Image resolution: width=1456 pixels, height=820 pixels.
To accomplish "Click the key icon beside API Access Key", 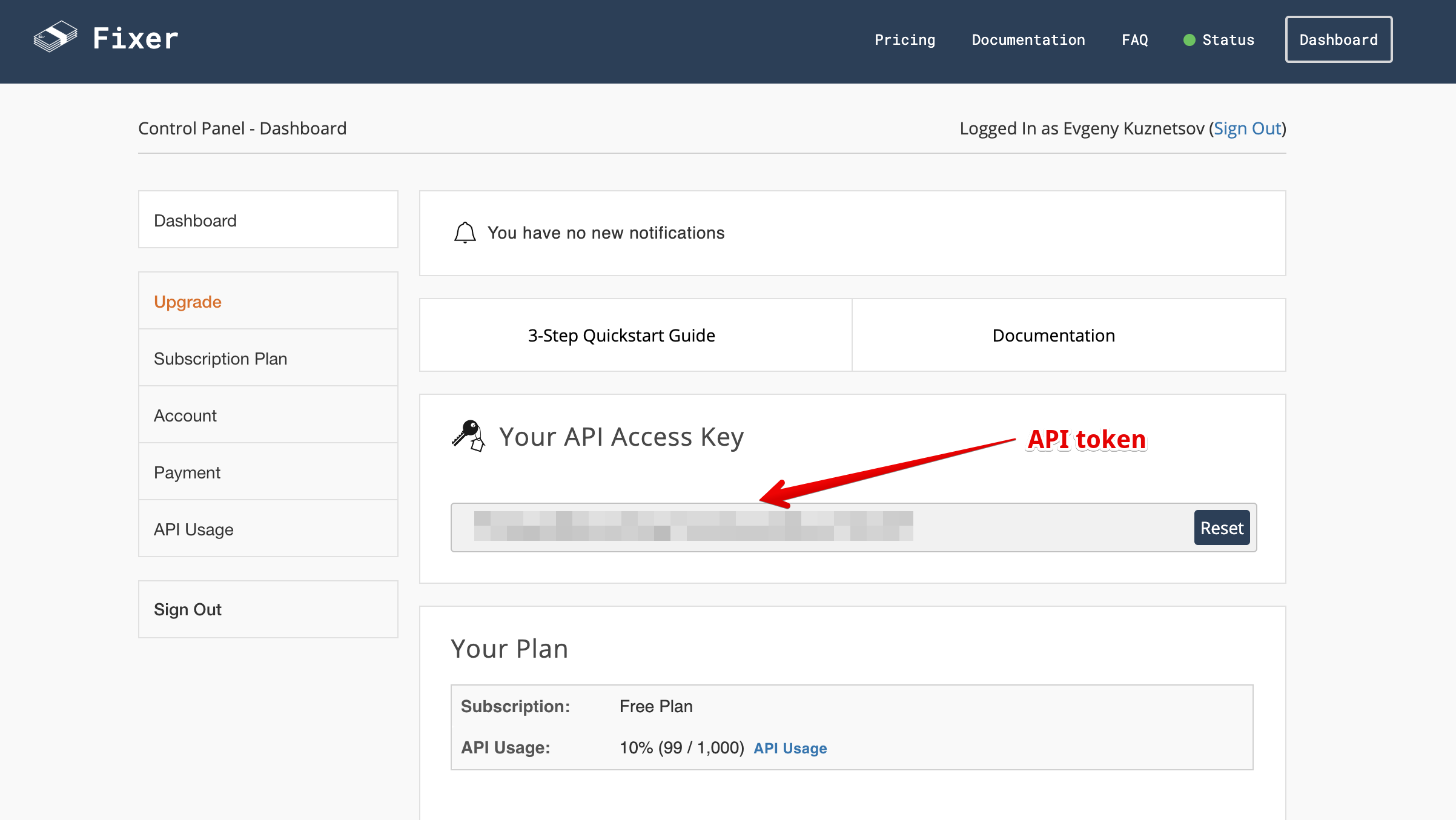I will point(468,436).
